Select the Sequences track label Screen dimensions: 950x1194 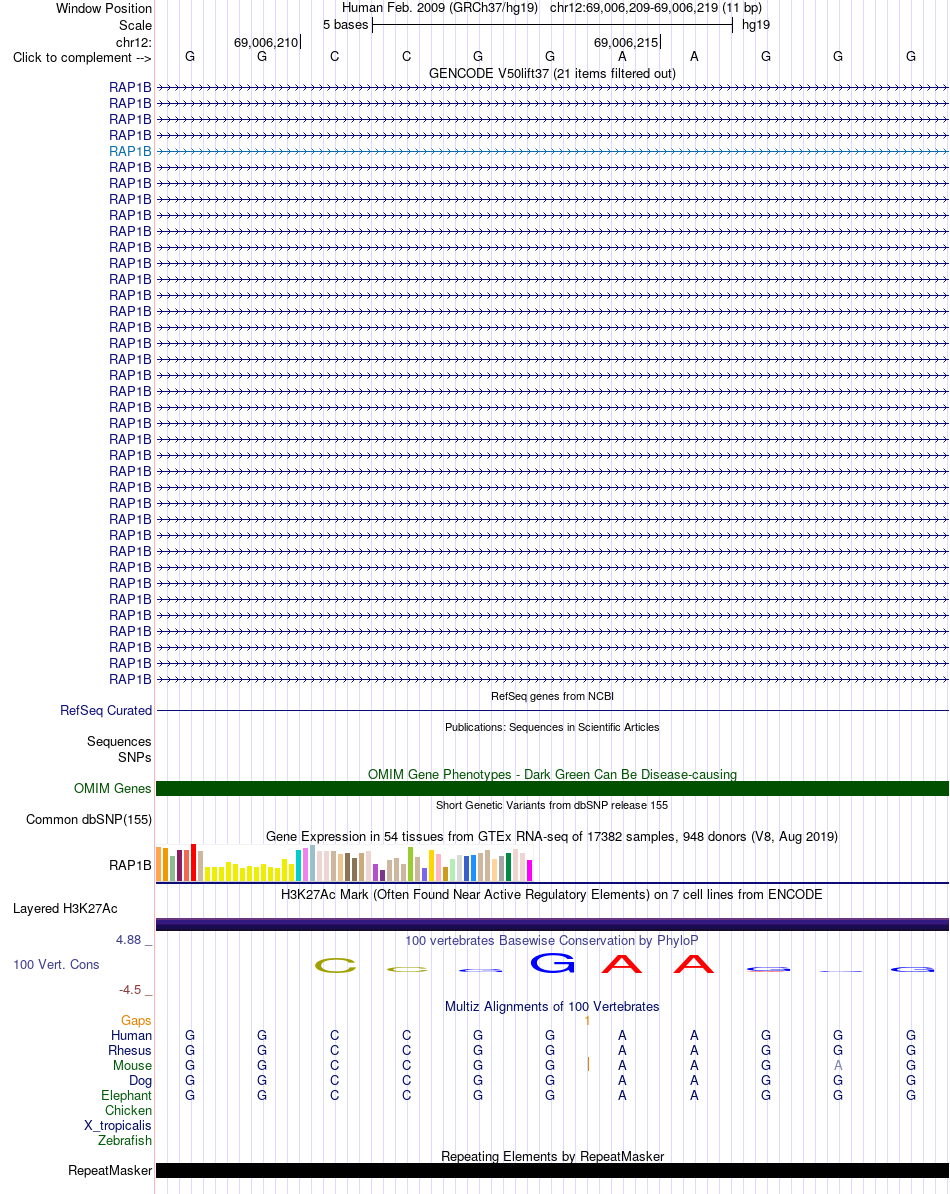[119, 742]
